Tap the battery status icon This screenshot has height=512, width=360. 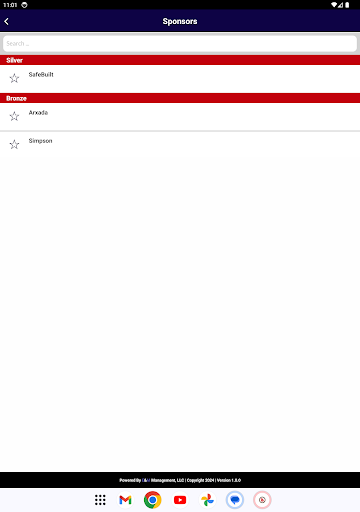point(347,5)
